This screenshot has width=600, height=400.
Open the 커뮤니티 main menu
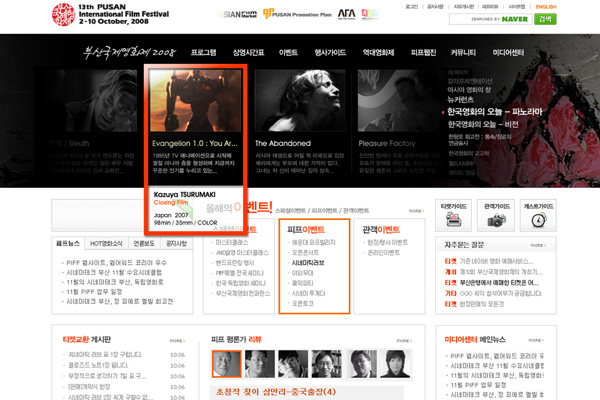coord(463,52)
